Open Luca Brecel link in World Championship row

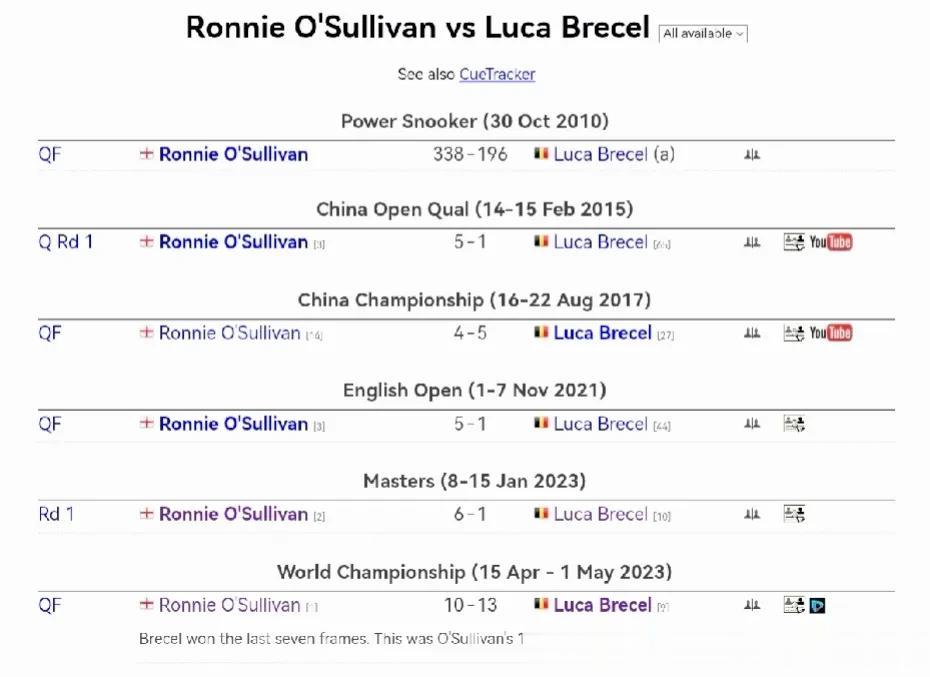pos(603,605)
